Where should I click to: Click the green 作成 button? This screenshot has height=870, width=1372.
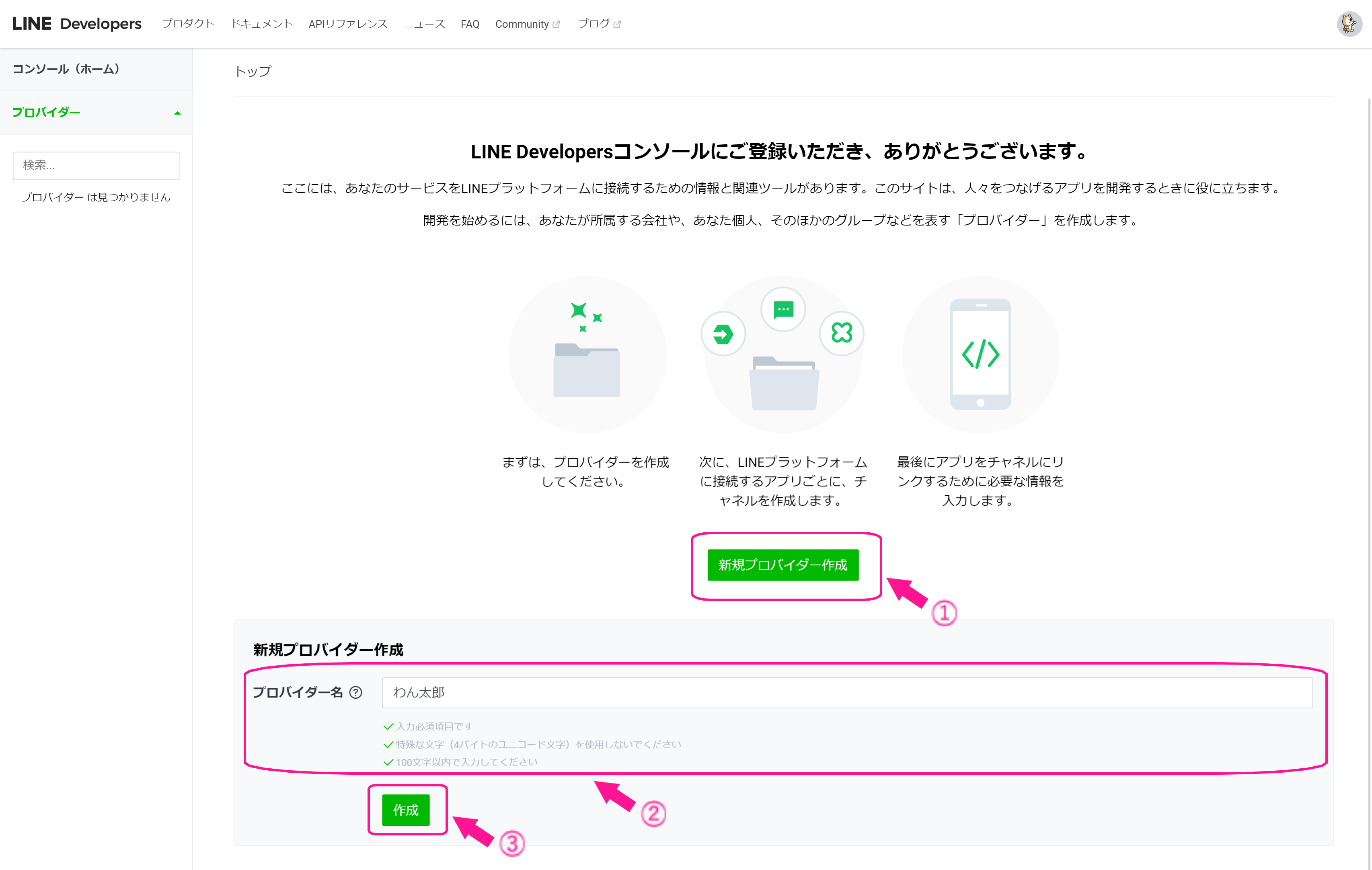click(x=406, y=810)
